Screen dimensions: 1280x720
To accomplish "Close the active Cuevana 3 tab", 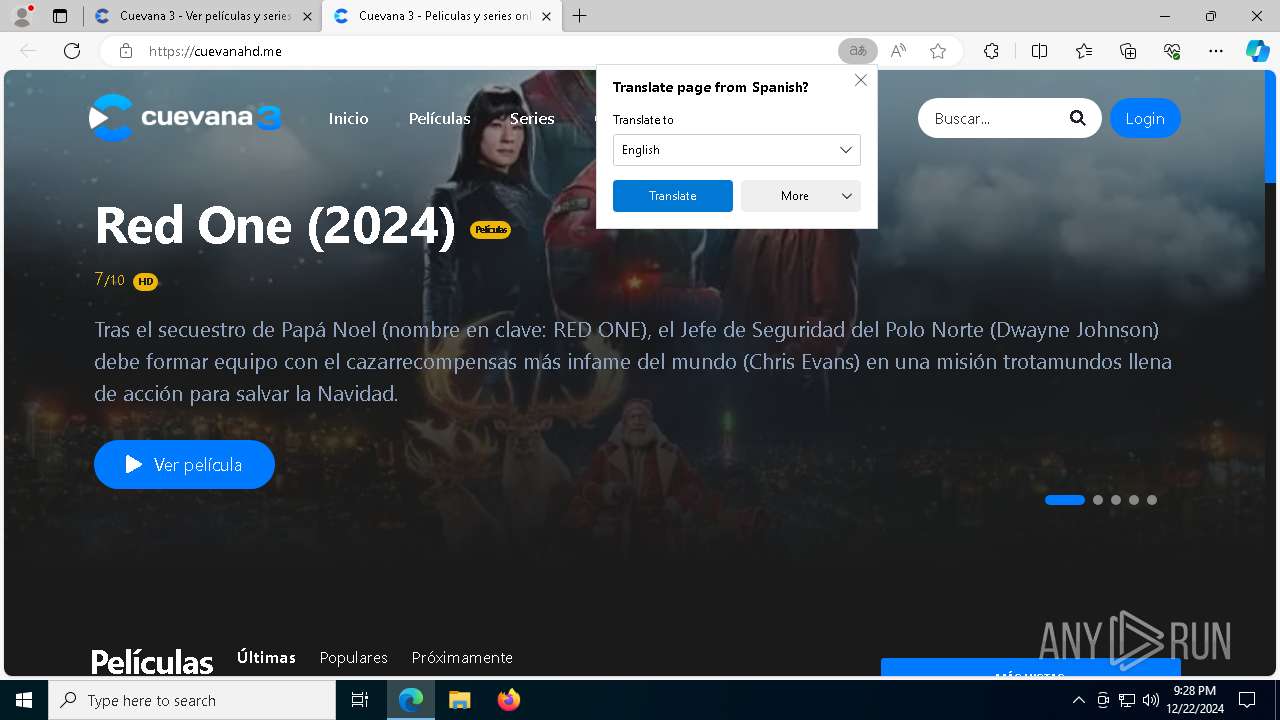I will (546, 16).
